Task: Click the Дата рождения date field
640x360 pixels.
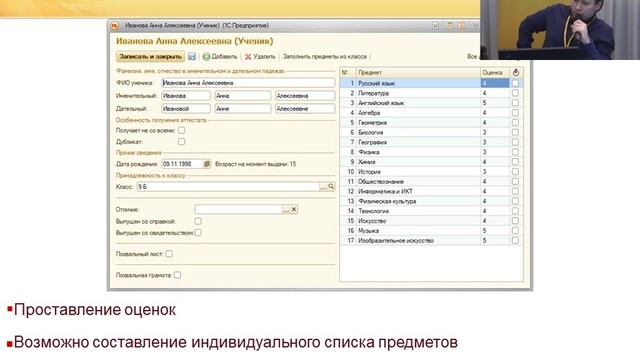Action: 182,164
